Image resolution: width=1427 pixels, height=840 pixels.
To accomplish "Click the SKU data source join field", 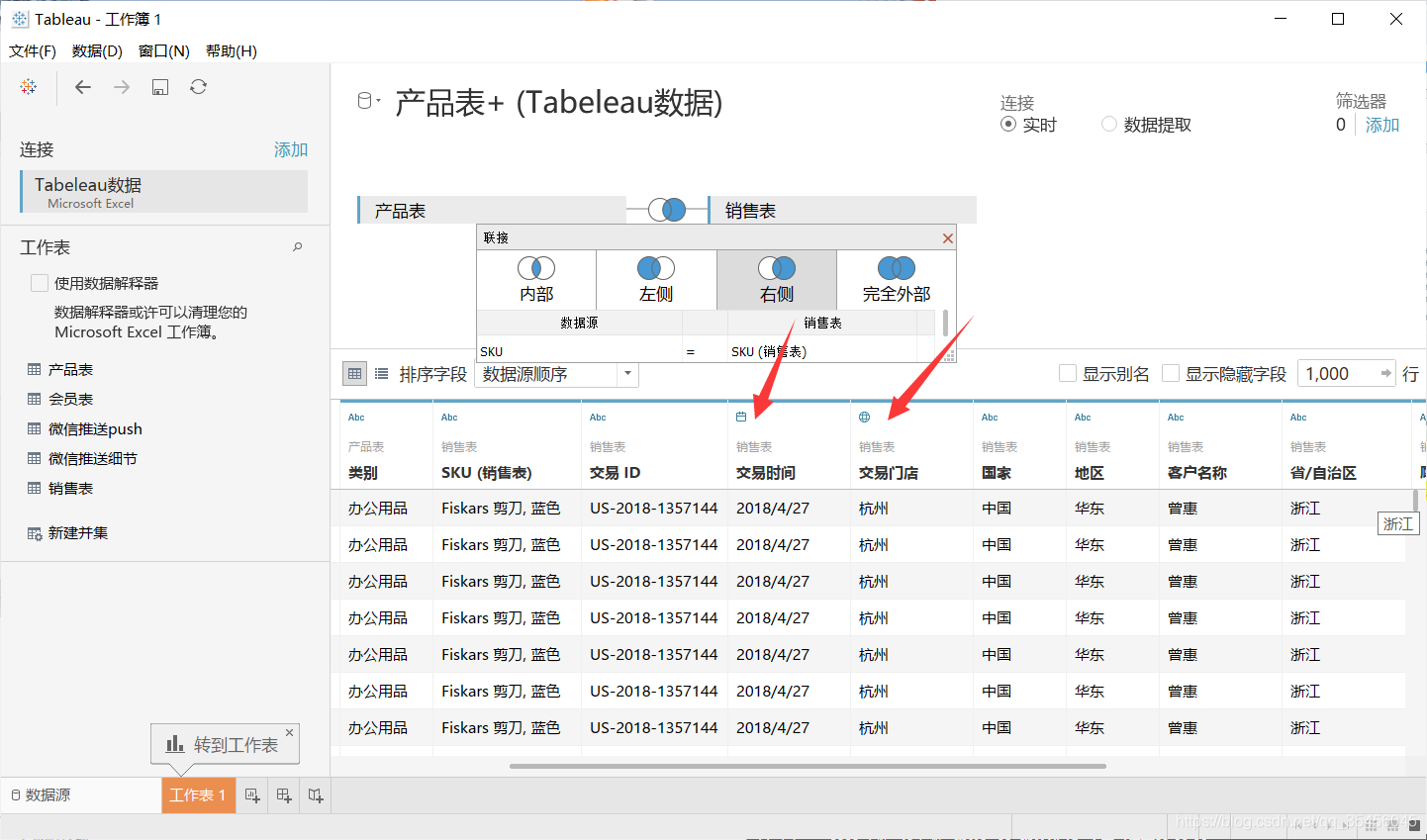I will click(579, 351).
